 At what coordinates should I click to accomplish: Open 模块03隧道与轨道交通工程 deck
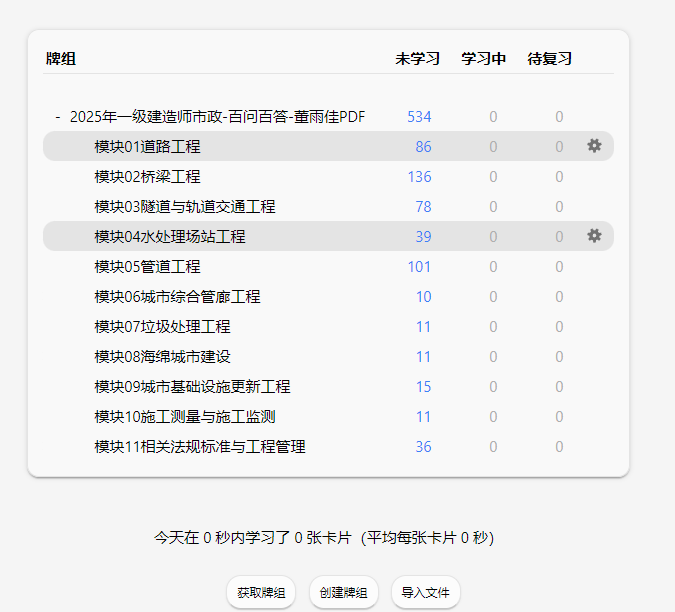184,207
